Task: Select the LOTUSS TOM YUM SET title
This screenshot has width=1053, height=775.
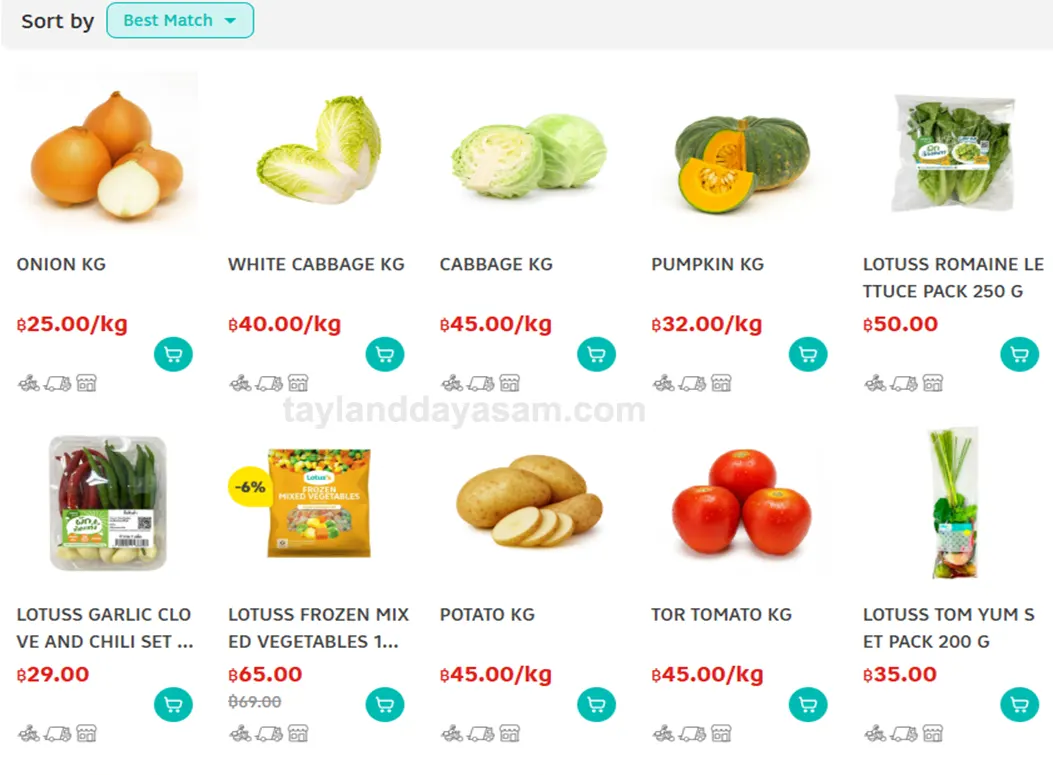Action: point(948,628)
